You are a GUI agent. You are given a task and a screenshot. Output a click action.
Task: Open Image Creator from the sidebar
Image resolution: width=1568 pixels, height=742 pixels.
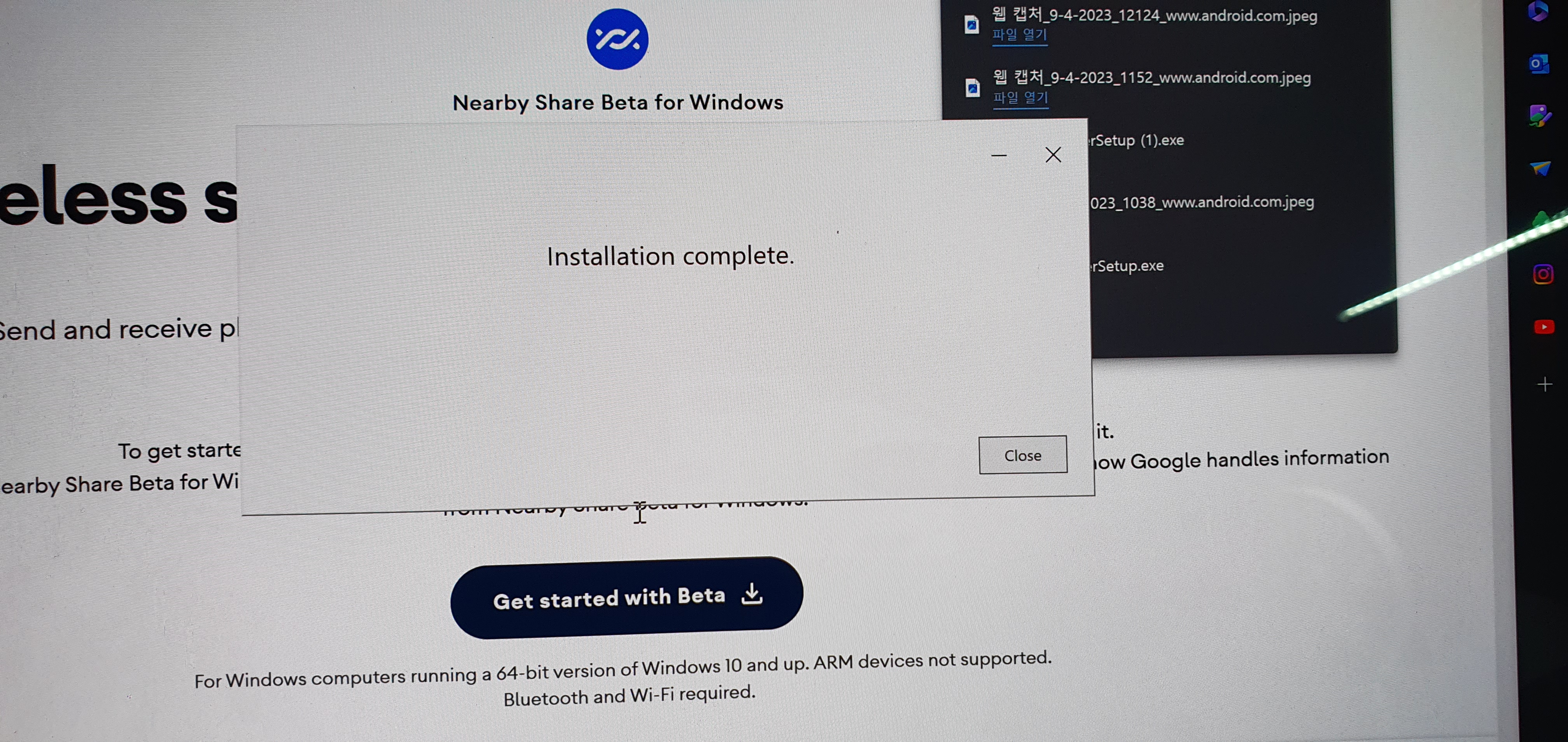point(1540,115)
